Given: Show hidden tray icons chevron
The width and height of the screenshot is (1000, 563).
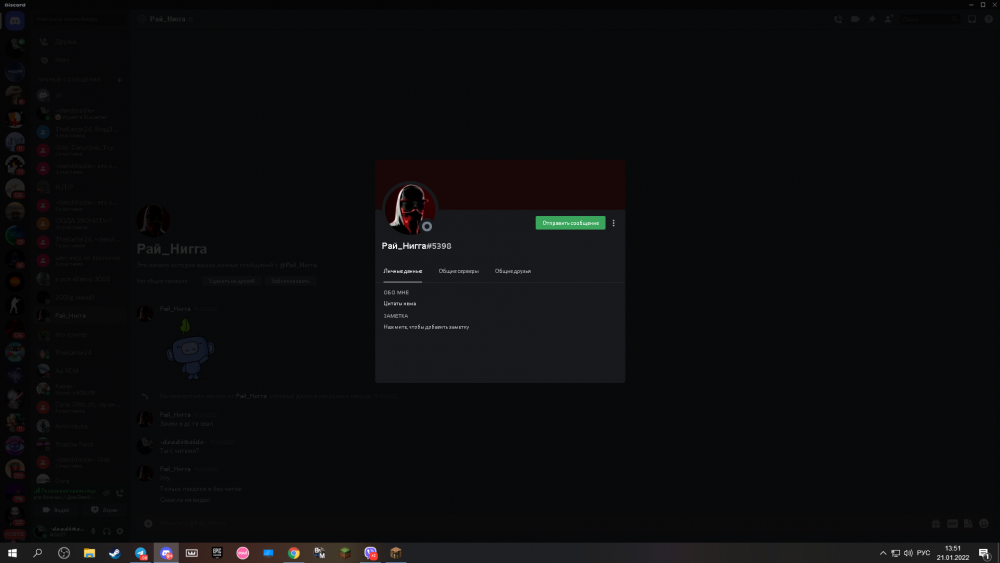Looking at the screenshot, I should (883, 553).
